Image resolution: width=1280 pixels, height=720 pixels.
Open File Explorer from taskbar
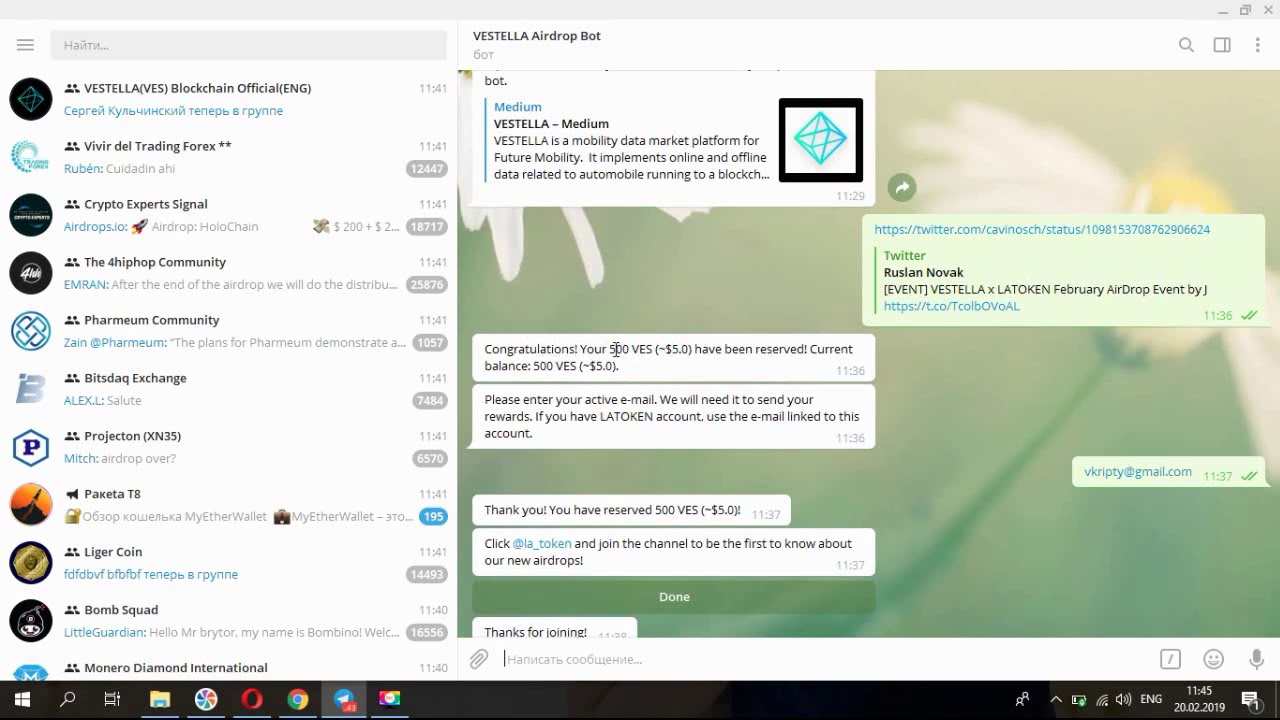[x=160, y=699]
